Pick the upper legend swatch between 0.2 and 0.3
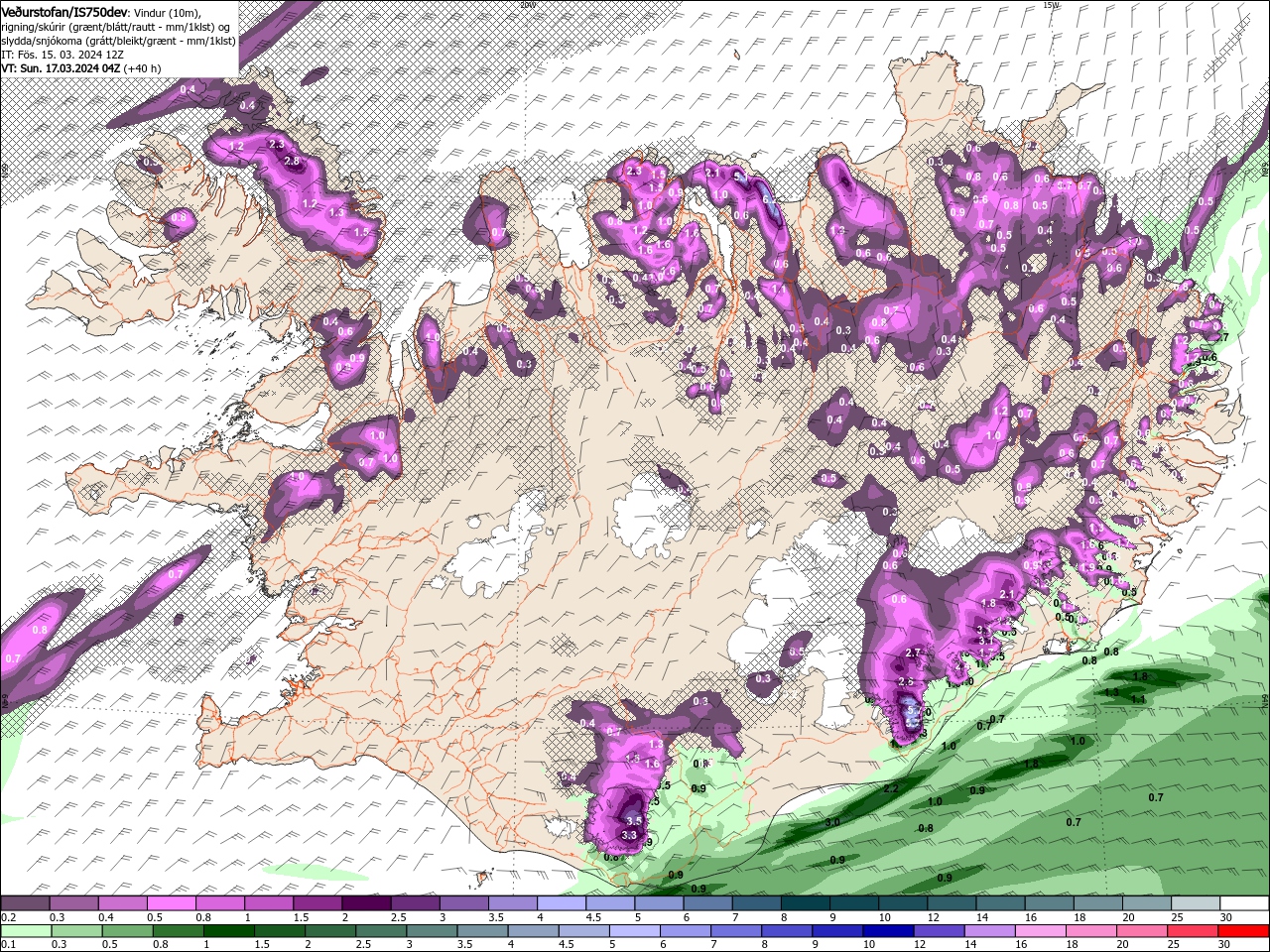Screen dimensions: 1270x952 coord(25,903)
